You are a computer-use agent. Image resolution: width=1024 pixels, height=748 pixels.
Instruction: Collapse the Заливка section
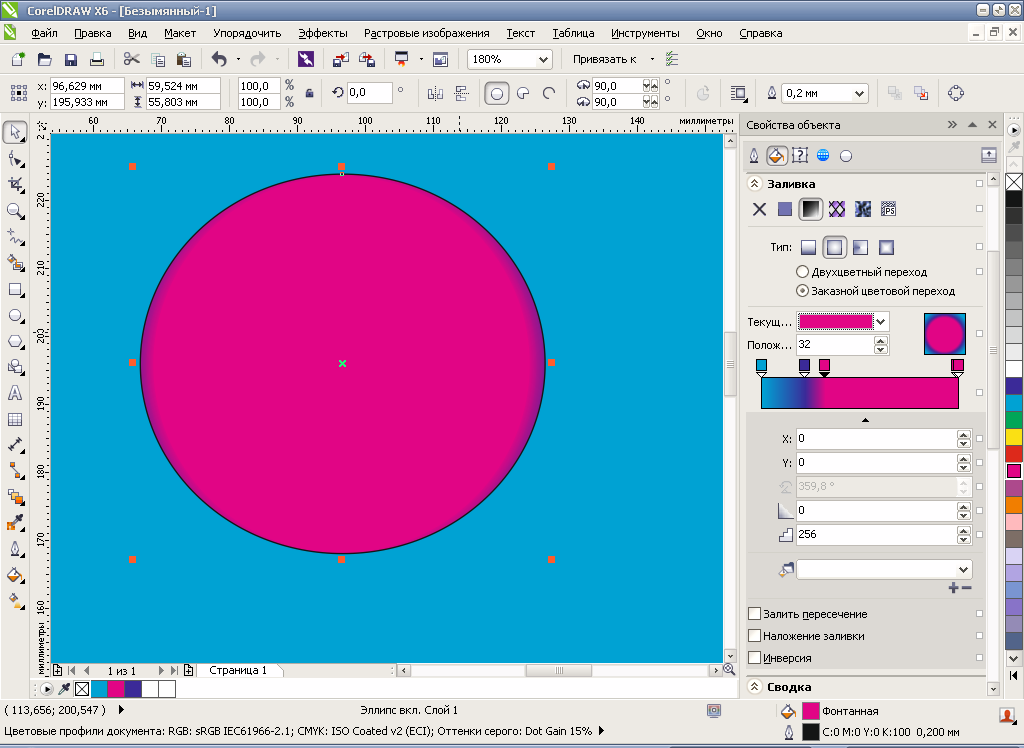click(x=755, y=184)
